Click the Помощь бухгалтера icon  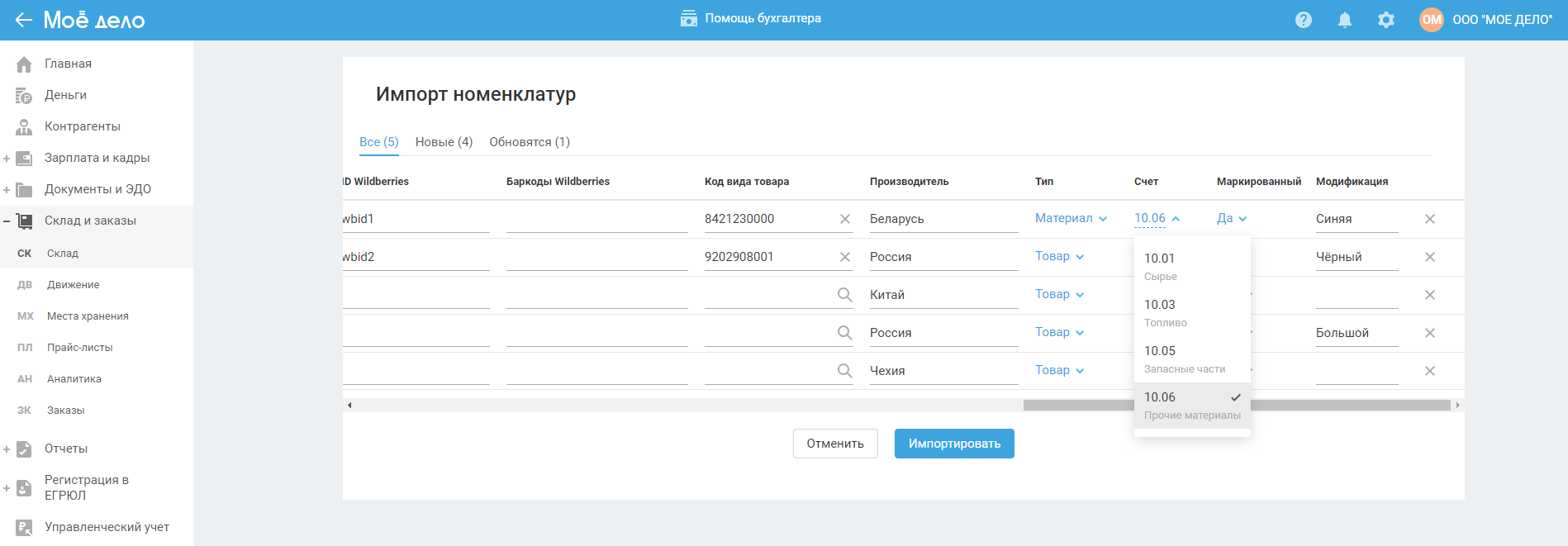pos(688,19)
